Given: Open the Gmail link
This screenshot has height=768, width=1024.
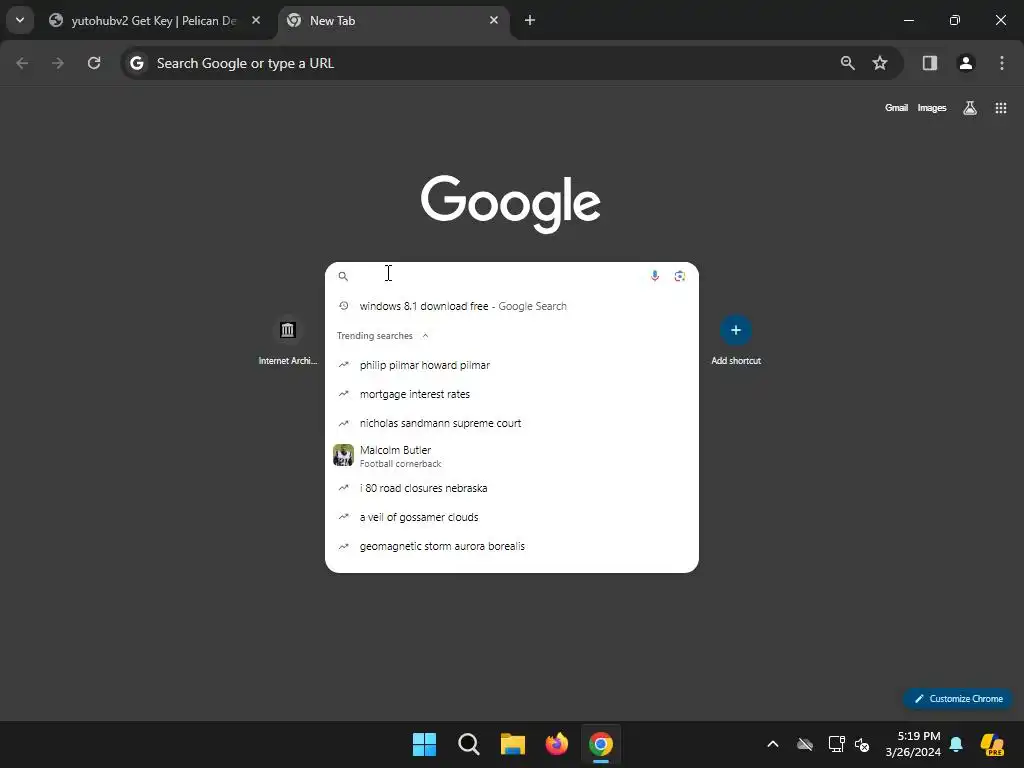Looking at the screenshot, I should pyautogui.click(x=896, y=108).
